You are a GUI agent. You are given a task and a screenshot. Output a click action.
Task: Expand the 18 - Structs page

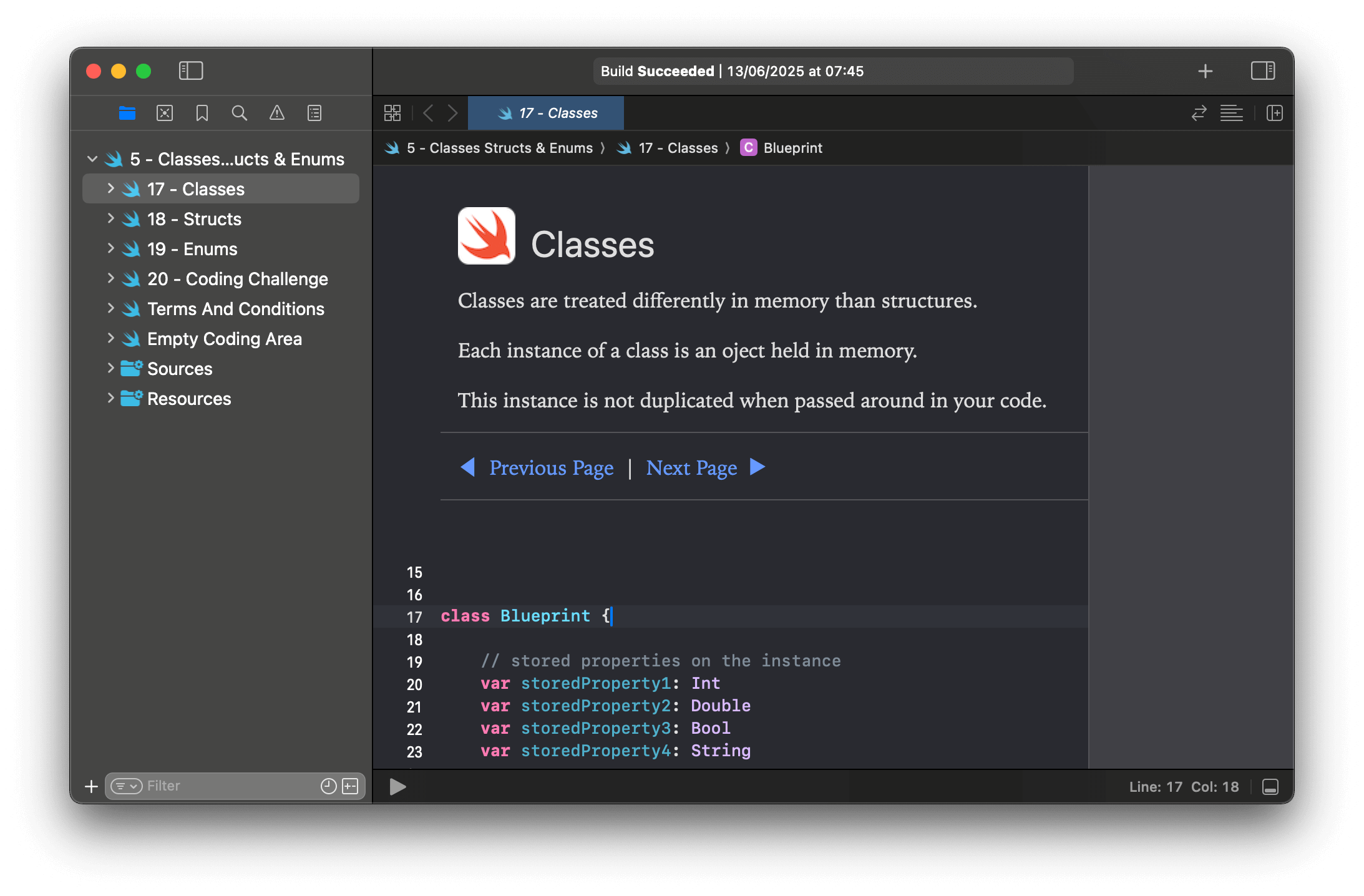(x=110, y=218)
